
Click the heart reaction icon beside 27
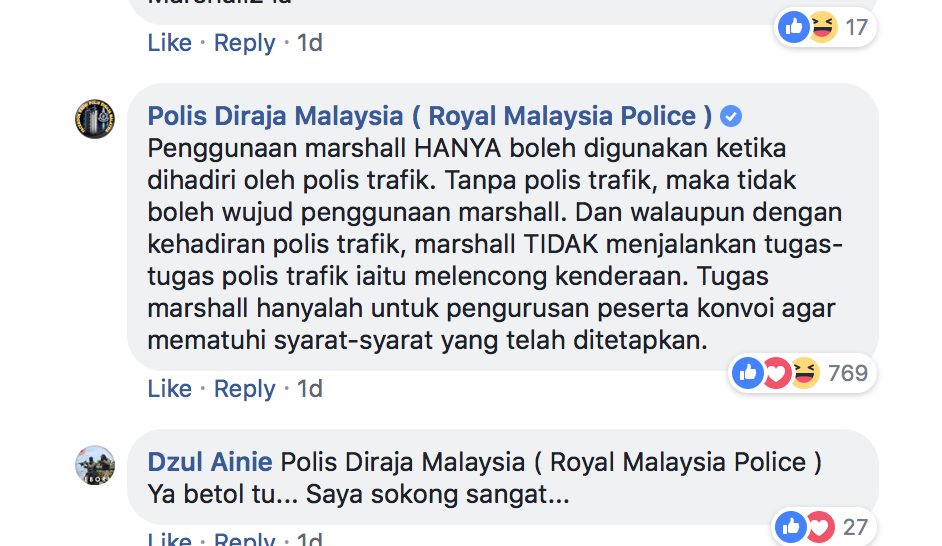(x=819, y=526)
